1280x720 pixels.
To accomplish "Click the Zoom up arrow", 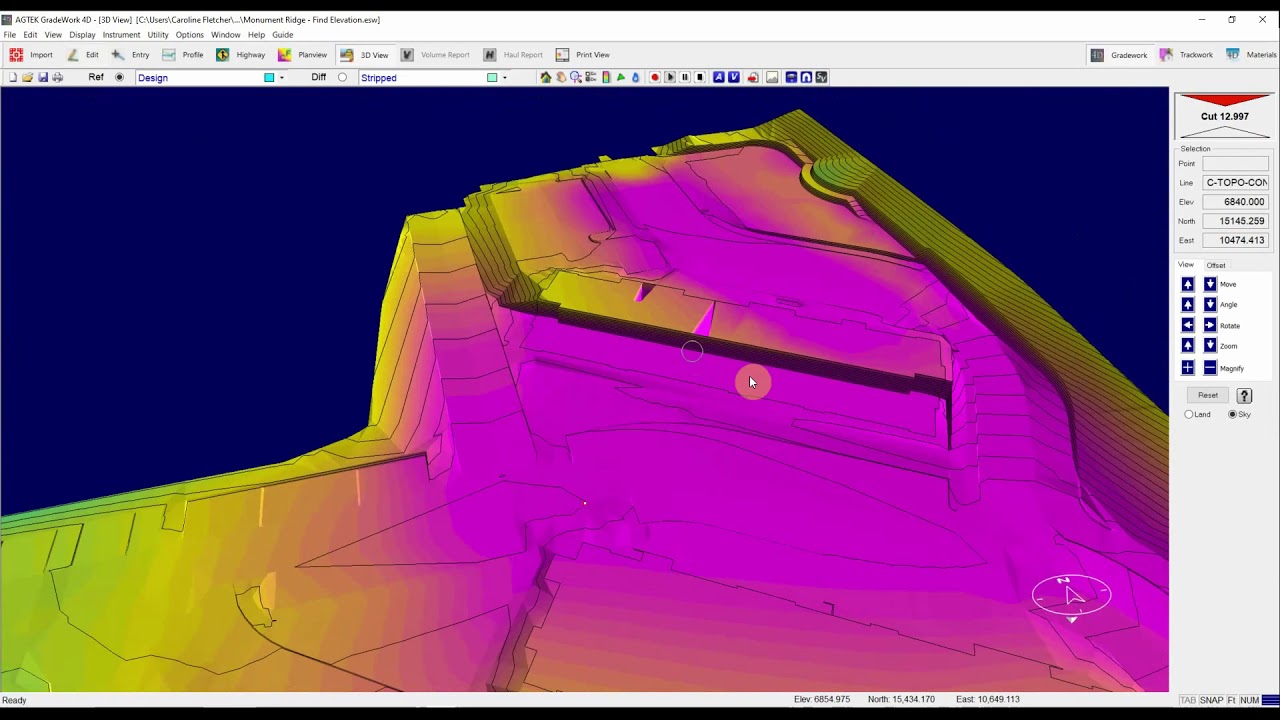I will pos(1188,345).
